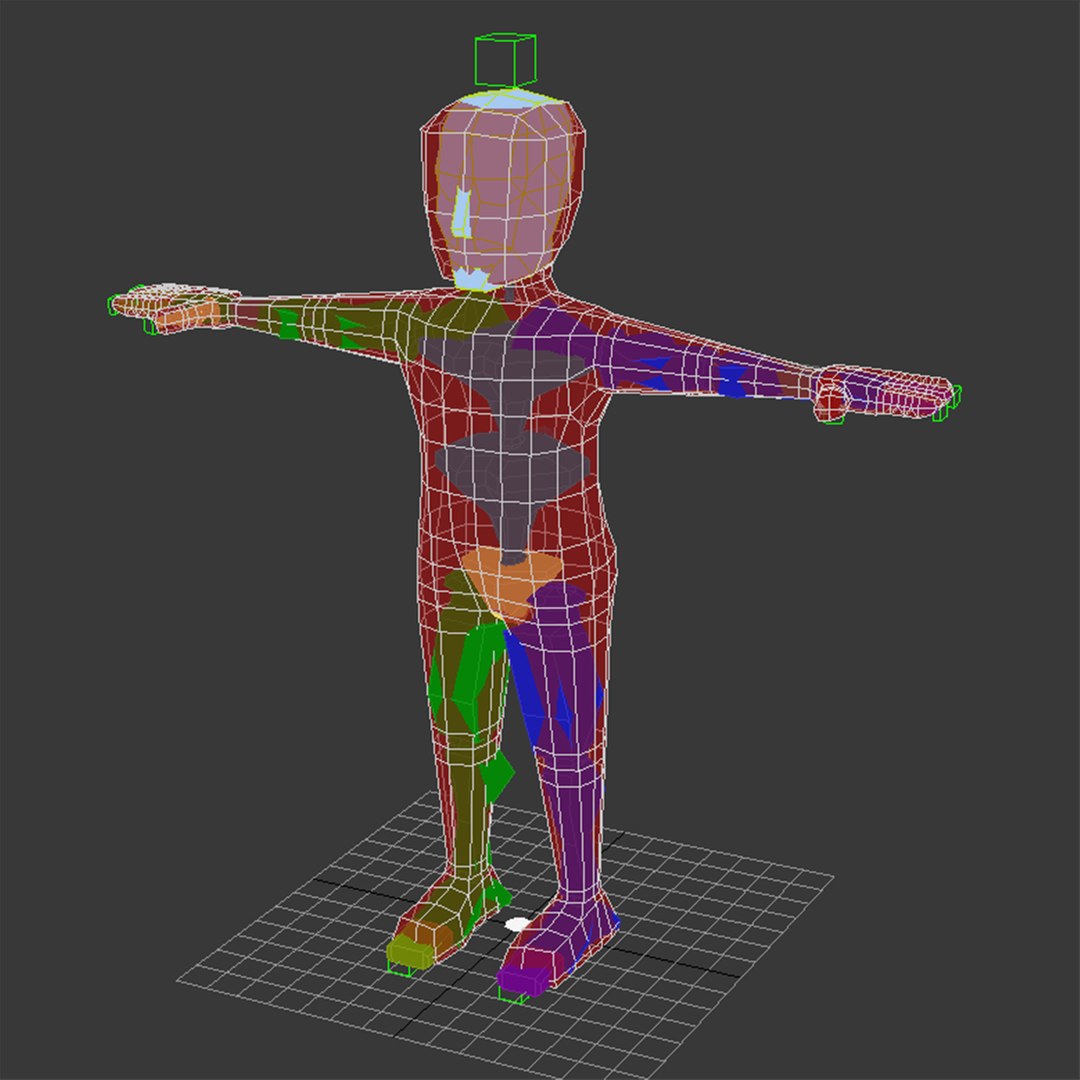Select the olive toe bone on the foot
1080x1080 pixels.
coord(409,952)
